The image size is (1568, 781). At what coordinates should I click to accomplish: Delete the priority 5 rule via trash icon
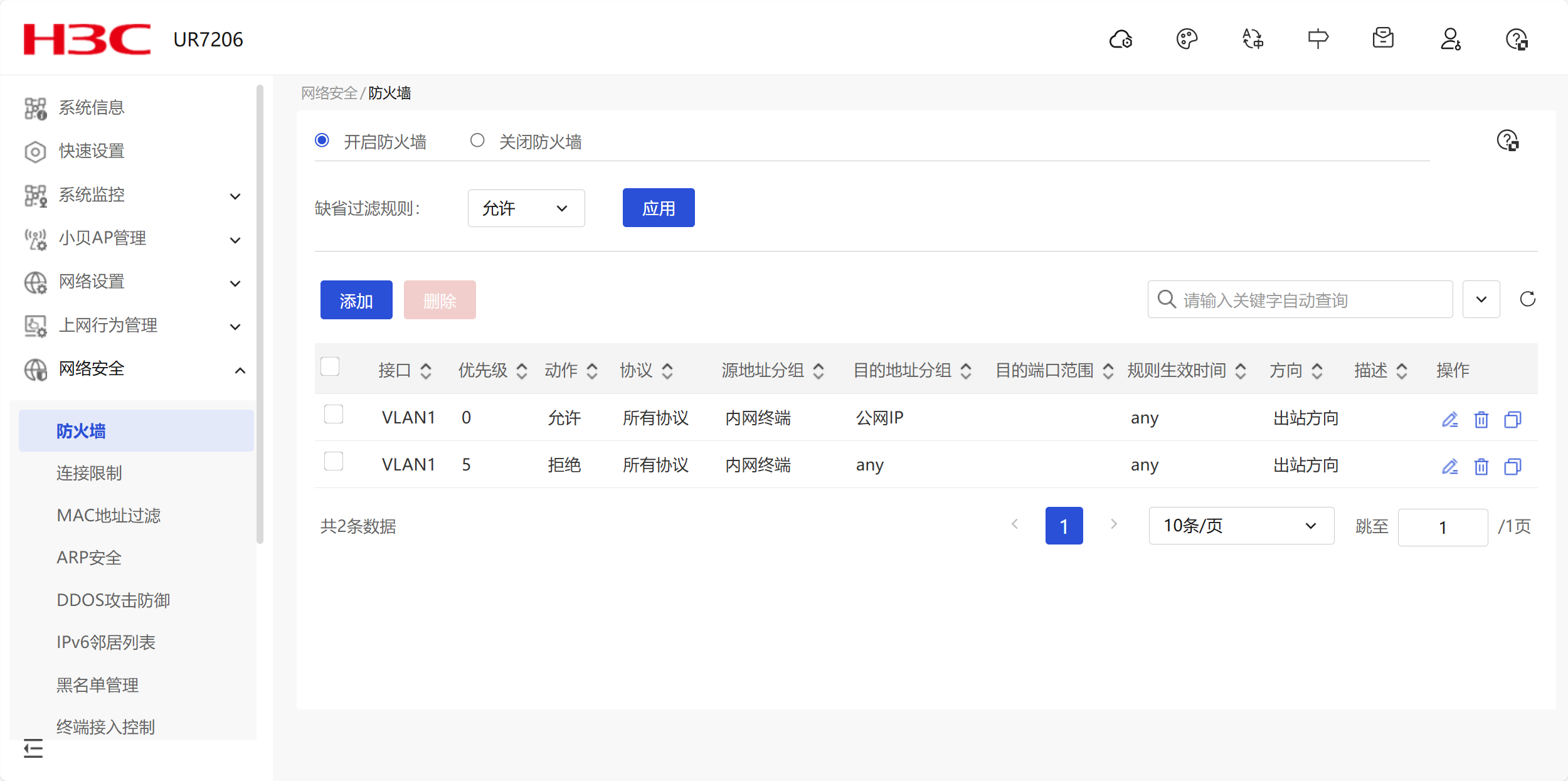click(x=1481, y=466)
